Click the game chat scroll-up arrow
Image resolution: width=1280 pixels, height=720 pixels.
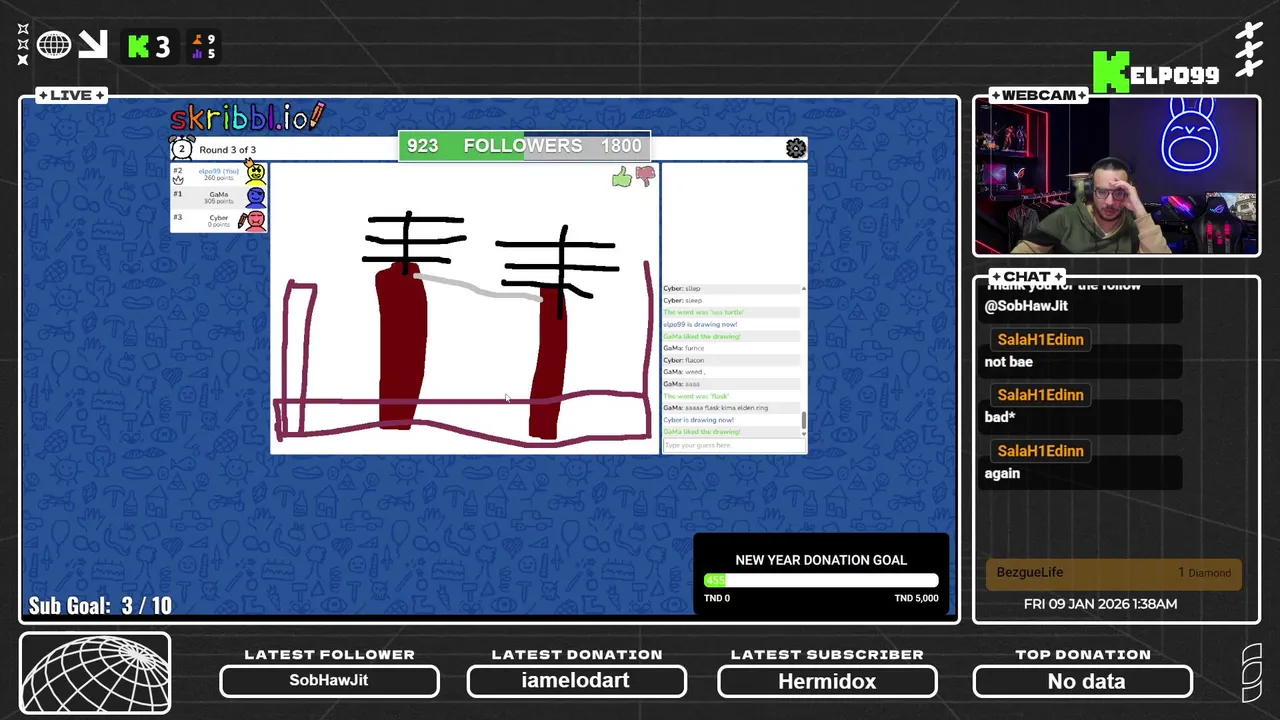click(803, 288)
